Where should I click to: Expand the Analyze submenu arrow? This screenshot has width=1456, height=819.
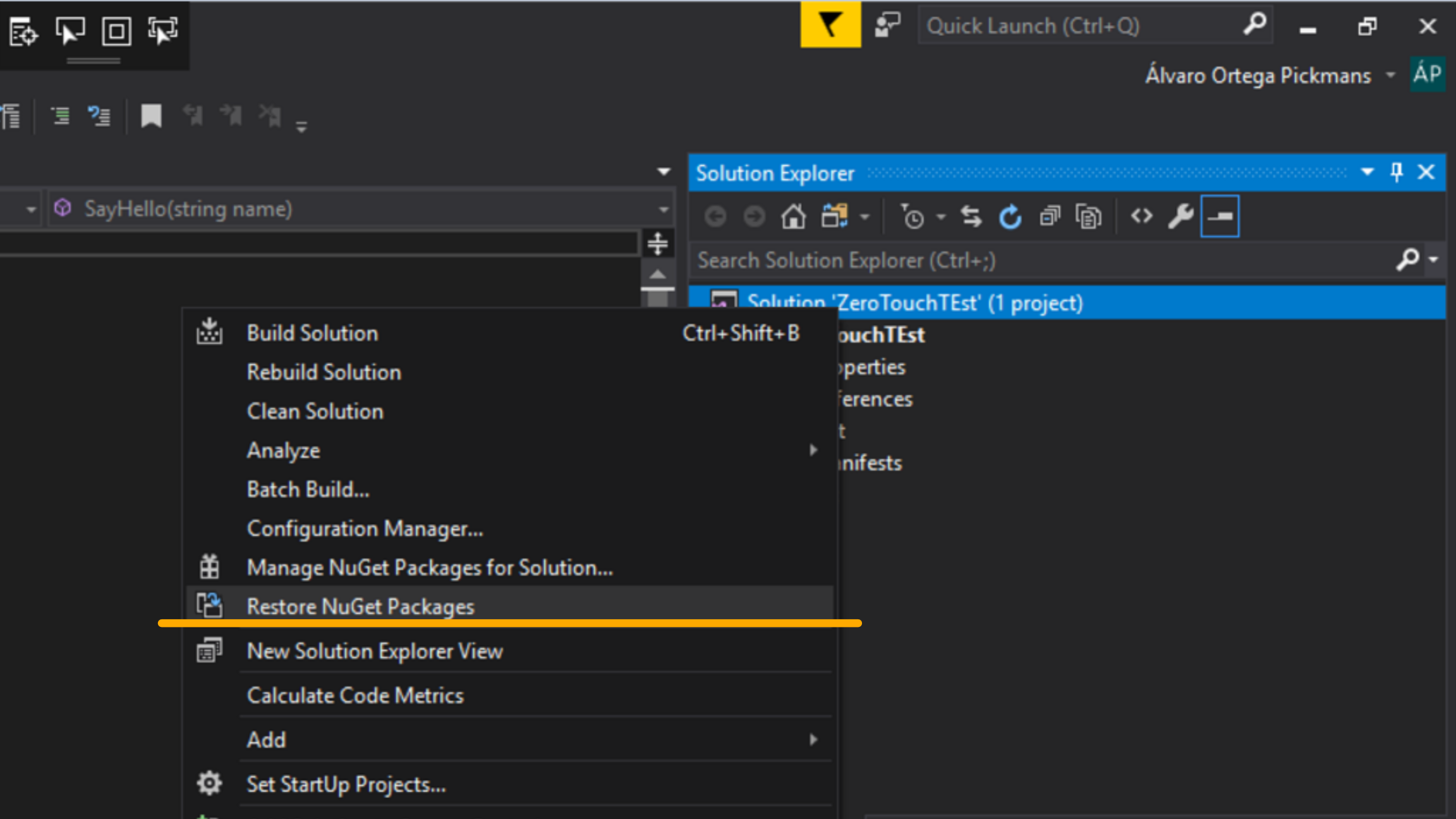(813, 450)
